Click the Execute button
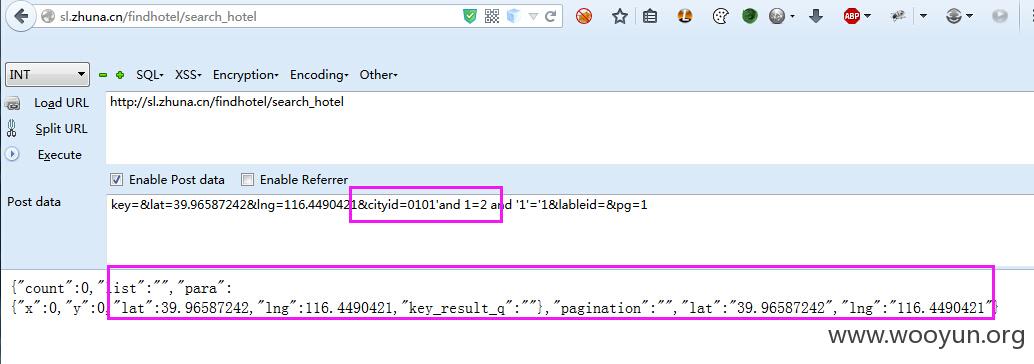The height and width of the screenshot is (364, 1034). 60,155
